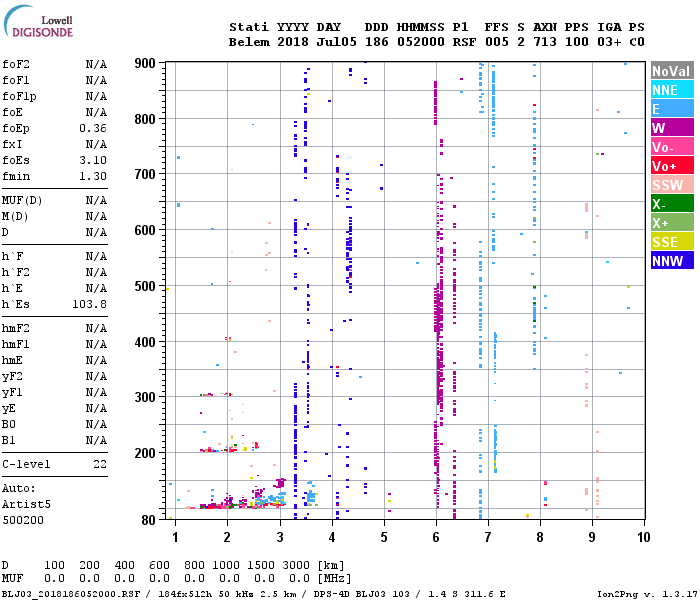Click the 6 MHz frequency axis label
Viewport: 700px width, 600px height.
coord(436,537)
